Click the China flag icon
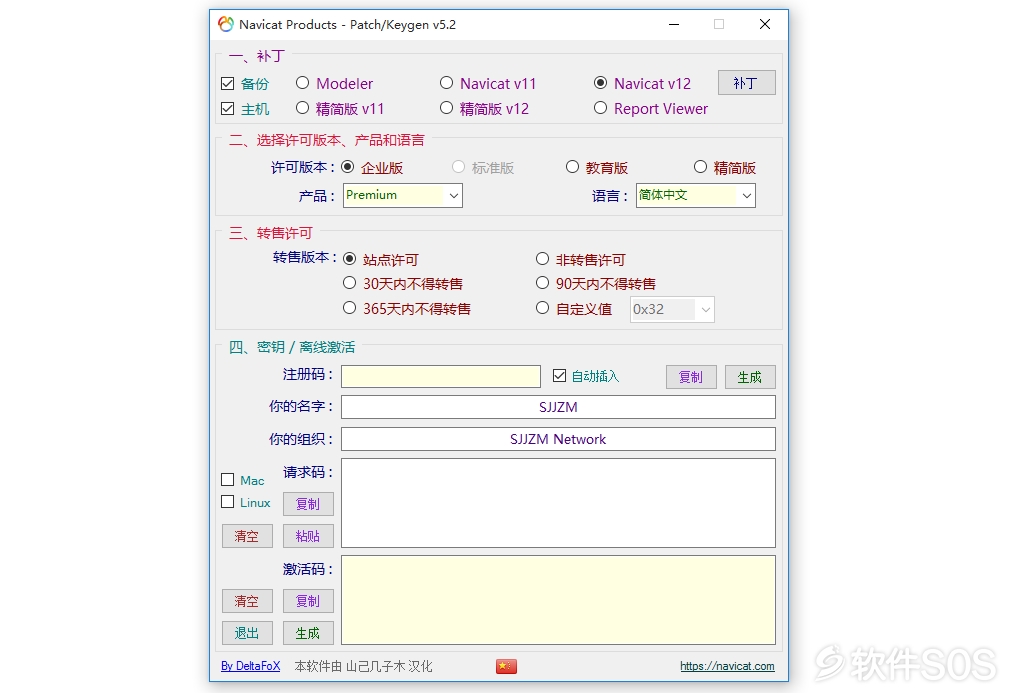The image size is (1012, 693). click(x=506, y=666)
